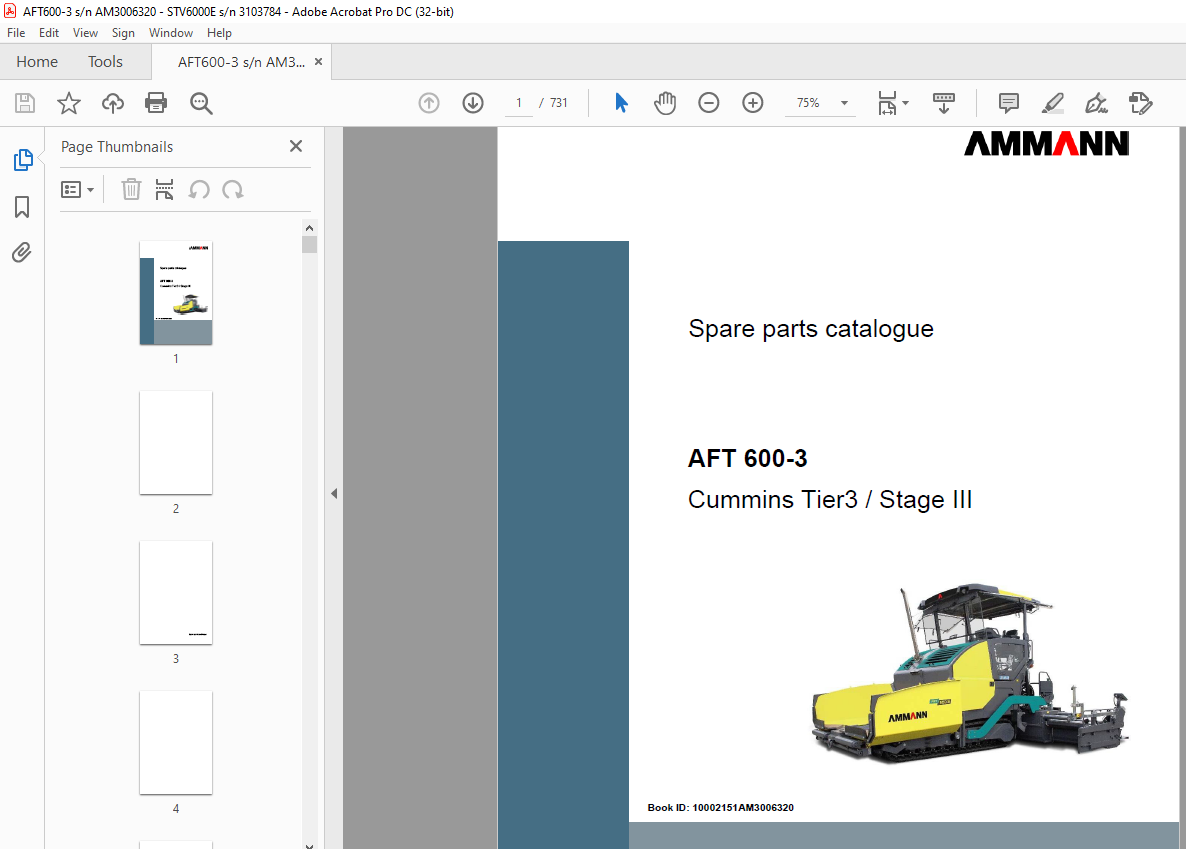Activate the Selection arrow tool
The height and width of the screenshot is (849, 1186).
[x=621, y=103]
